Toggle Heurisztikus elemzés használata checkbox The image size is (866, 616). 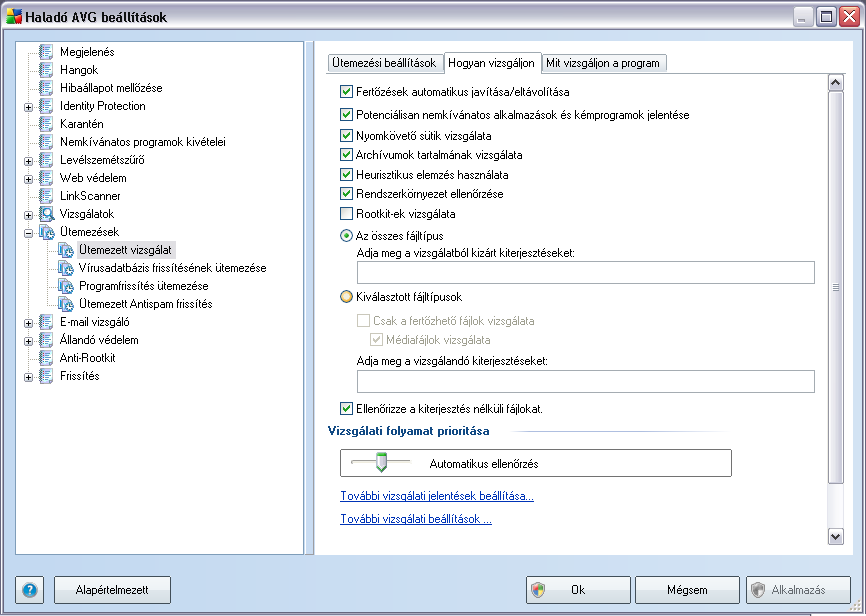(x=346, y=175)
